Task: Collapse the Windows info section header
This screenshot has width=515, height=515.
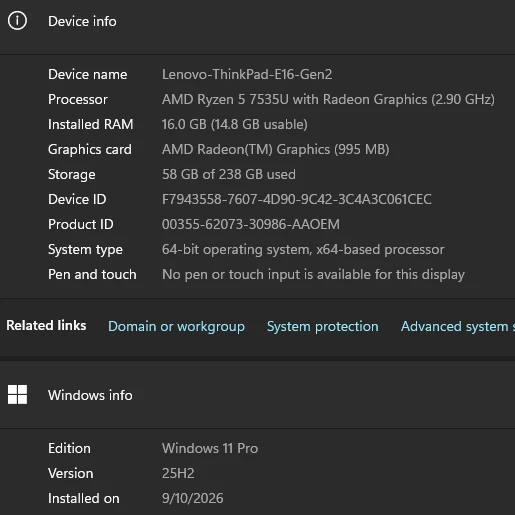Action: pyautogui.click(x=257, y=395)
